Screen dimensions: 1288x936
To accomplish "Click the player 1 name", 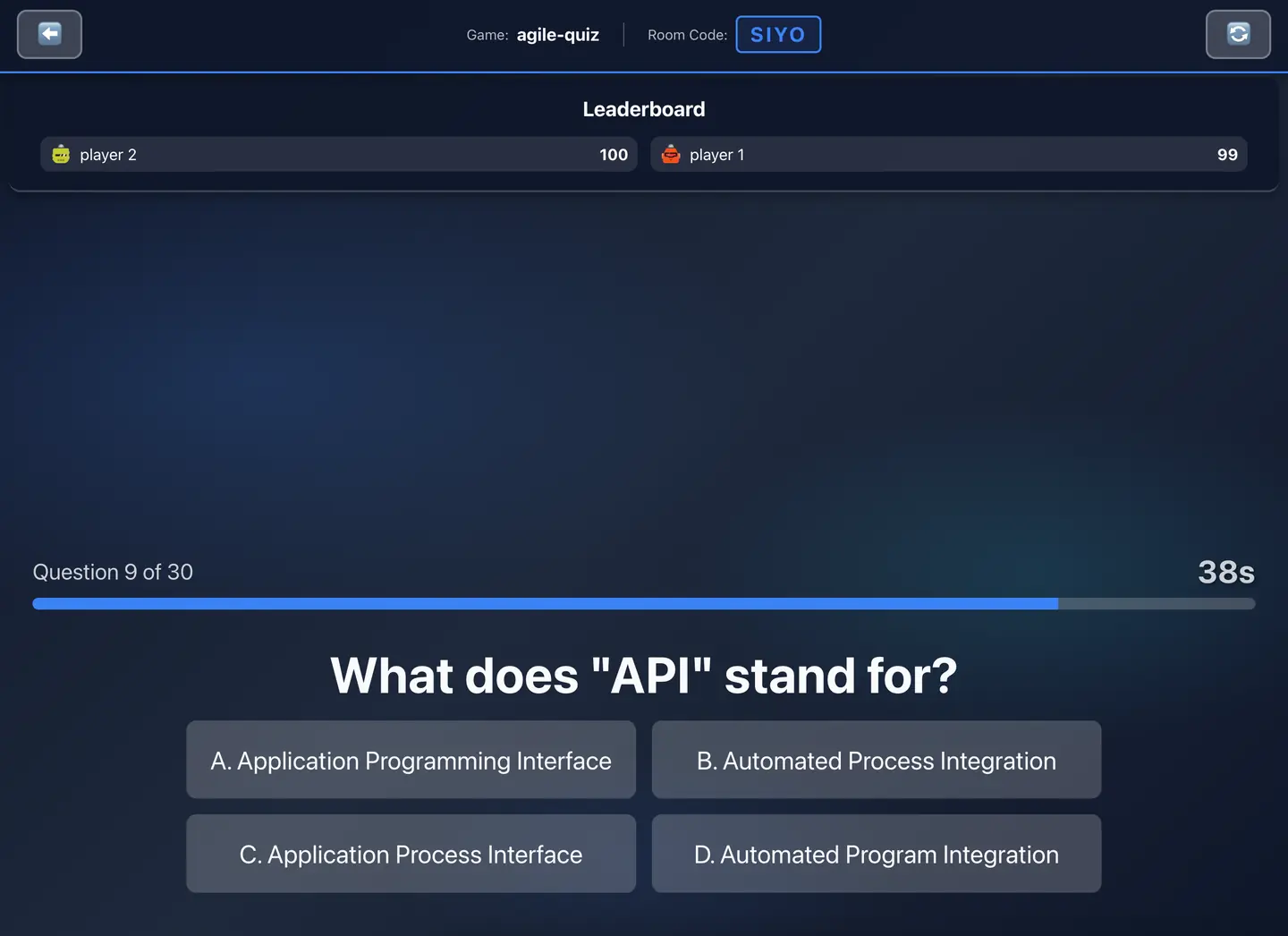I will click(717, 155).
